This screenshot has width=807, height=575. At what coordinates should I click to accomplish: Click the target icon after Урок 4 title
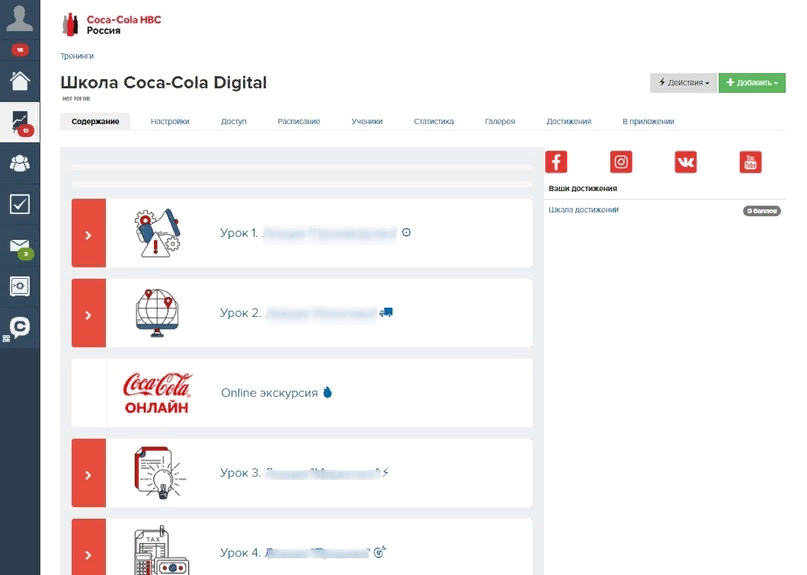tap(379, 552)
